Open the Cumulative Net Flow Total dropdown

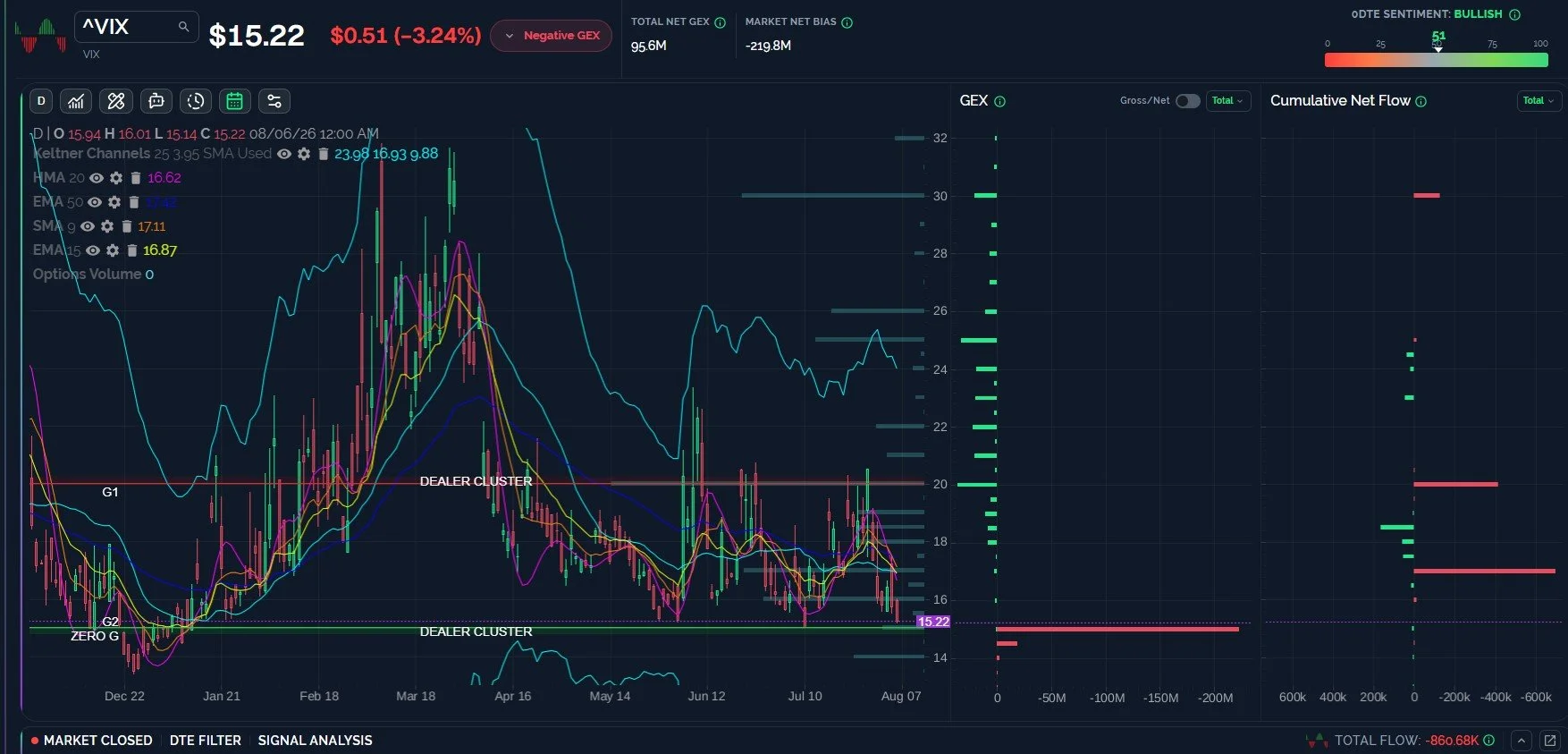click(1538, 101)
